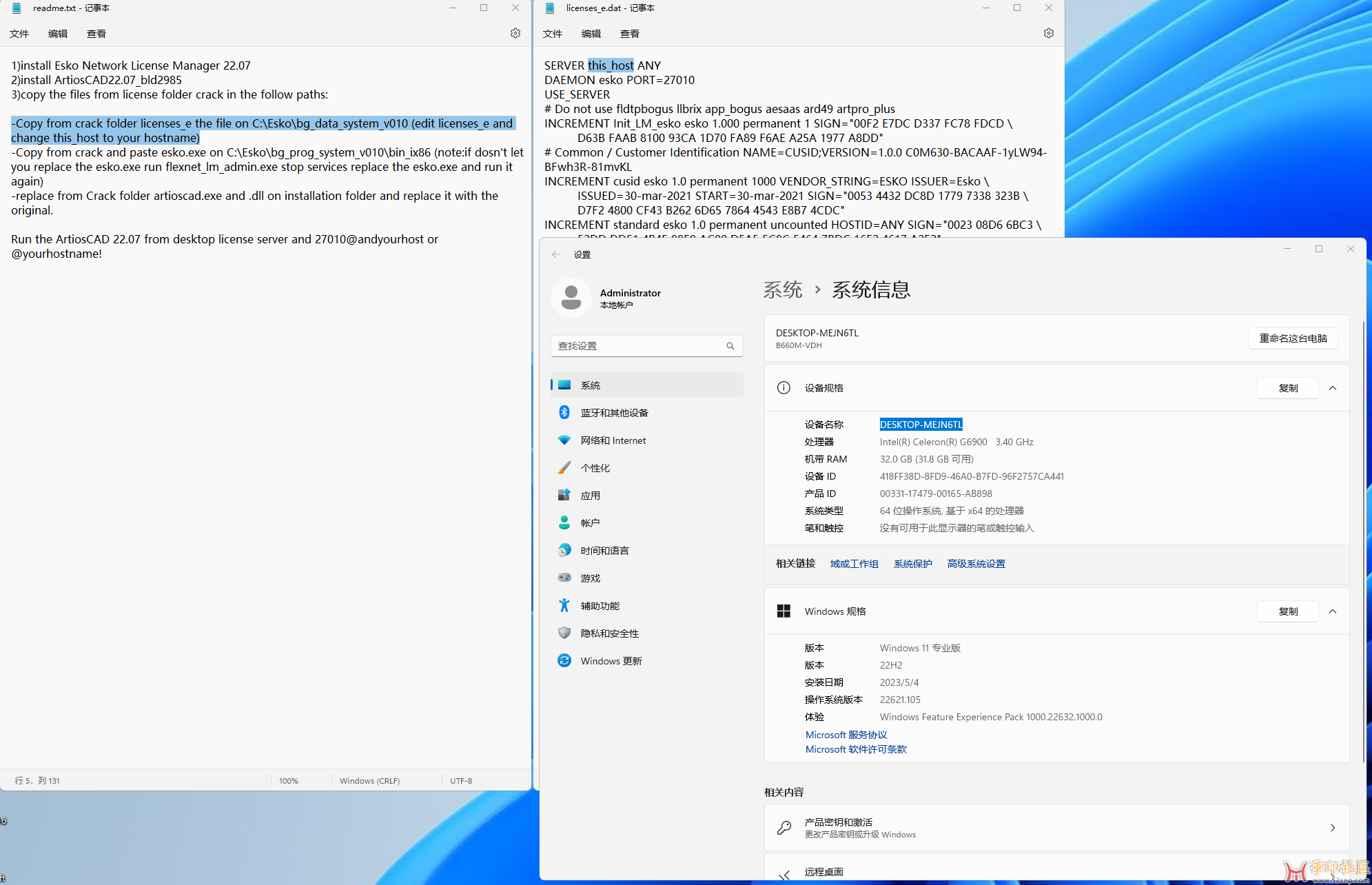Viewport: 1372px width, 885px height.
Task: Click DAEMON esko PORT=27010 line
Action: pos(620,80)
